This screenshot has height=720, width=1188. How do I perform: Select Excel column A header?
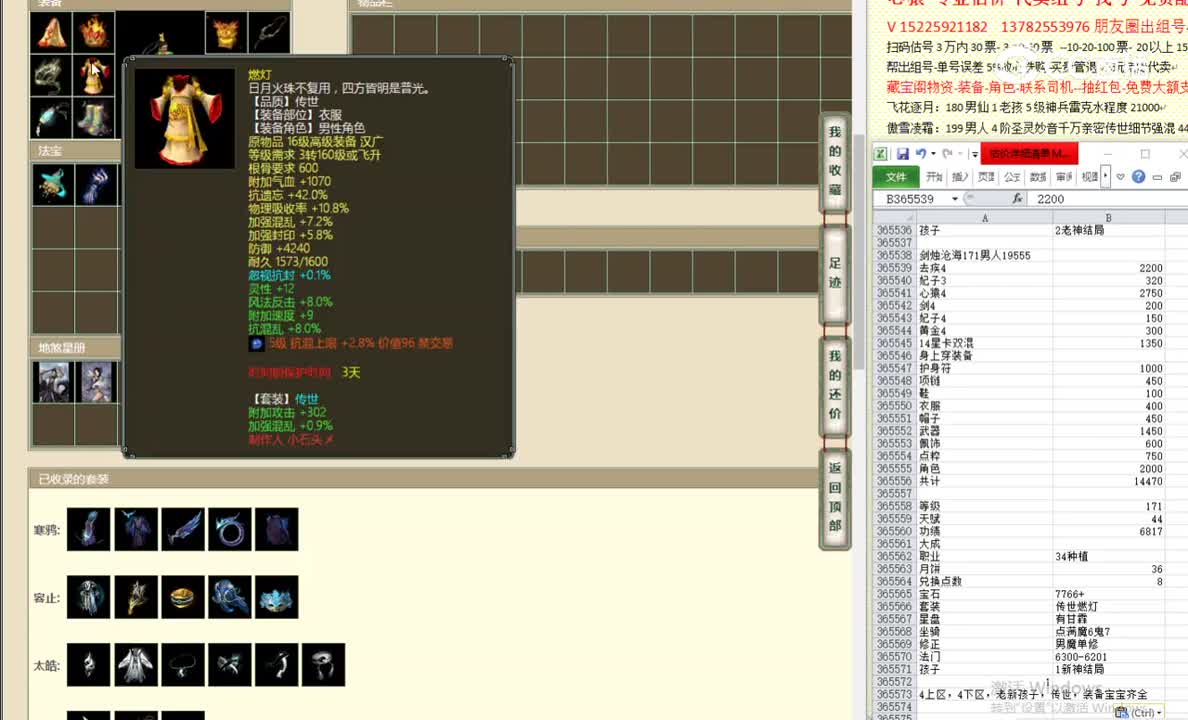click(984, 218)
